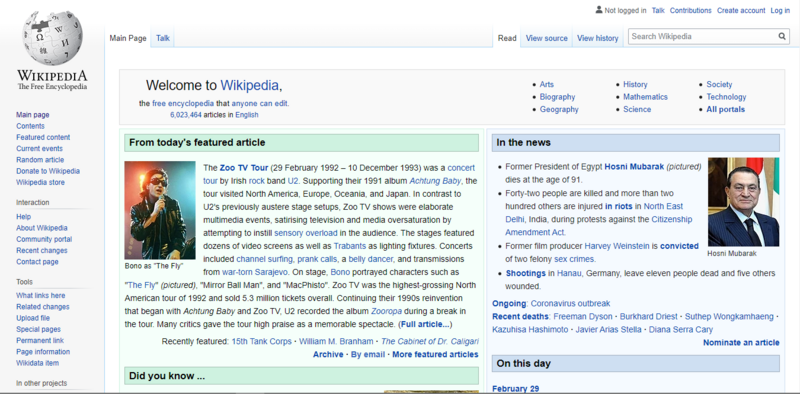Open Community portal link
The image size is (800, 394).
pyautogui.click(x=44, y=239)
